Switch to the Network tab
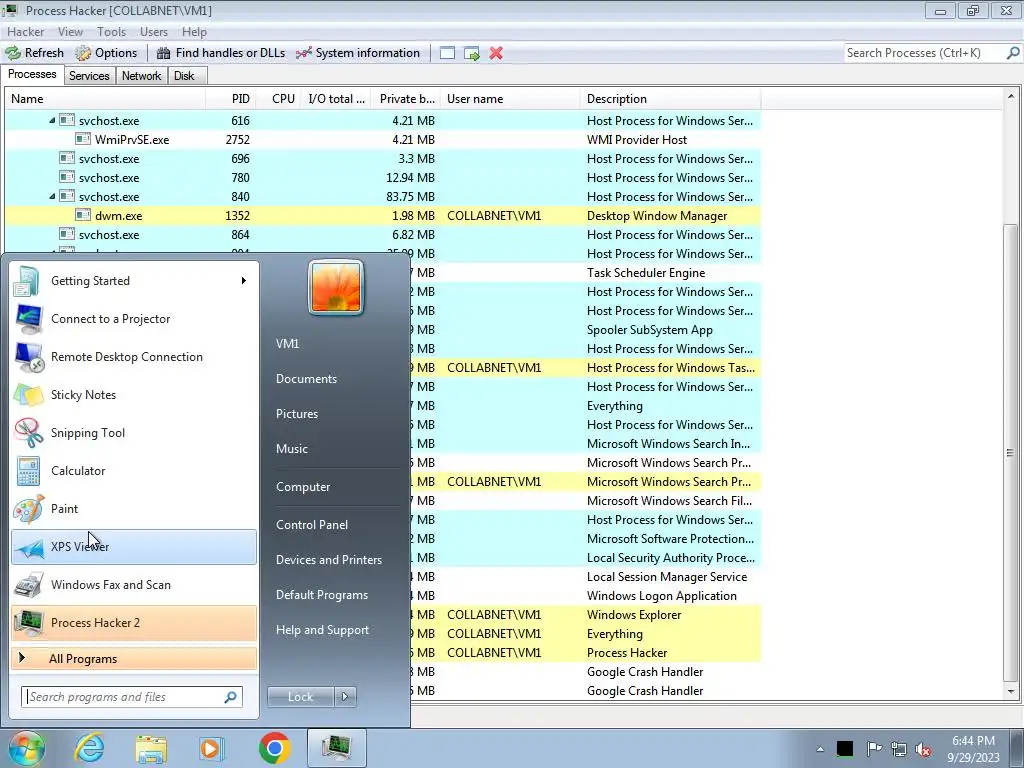The image size is (1024, 768). [x=141, y=76]
